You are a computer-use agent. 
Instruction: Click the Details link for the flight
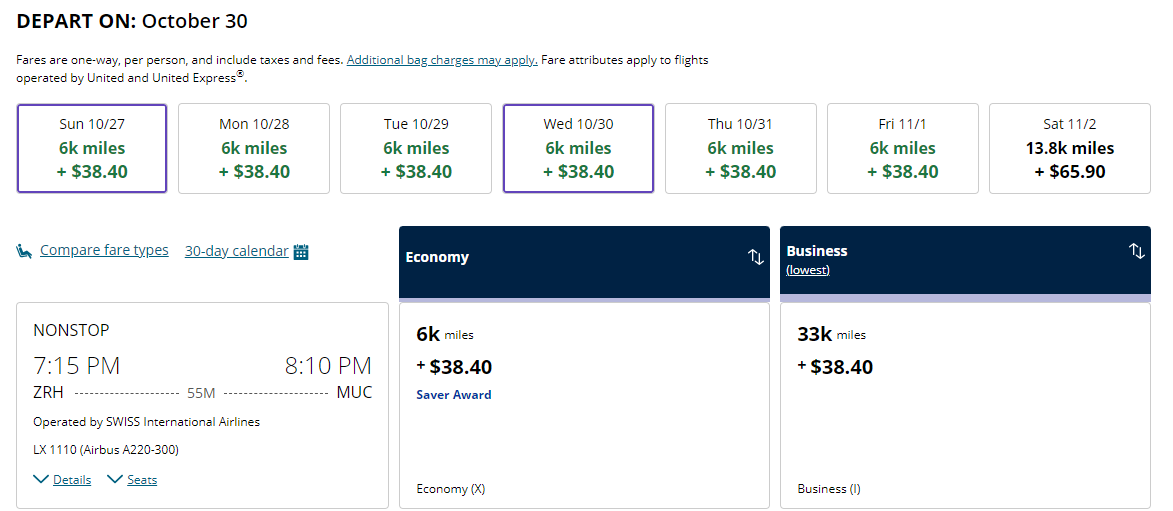(x=72, y=480)
